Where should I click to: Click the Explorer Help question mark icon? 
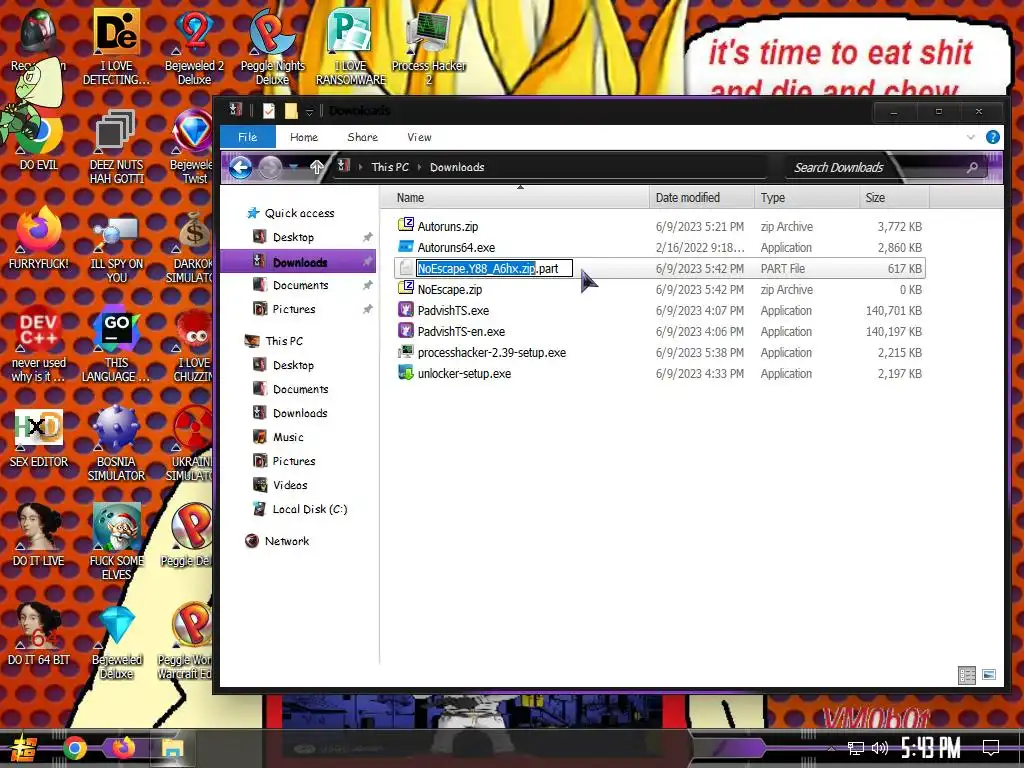(x=992, y=137)
